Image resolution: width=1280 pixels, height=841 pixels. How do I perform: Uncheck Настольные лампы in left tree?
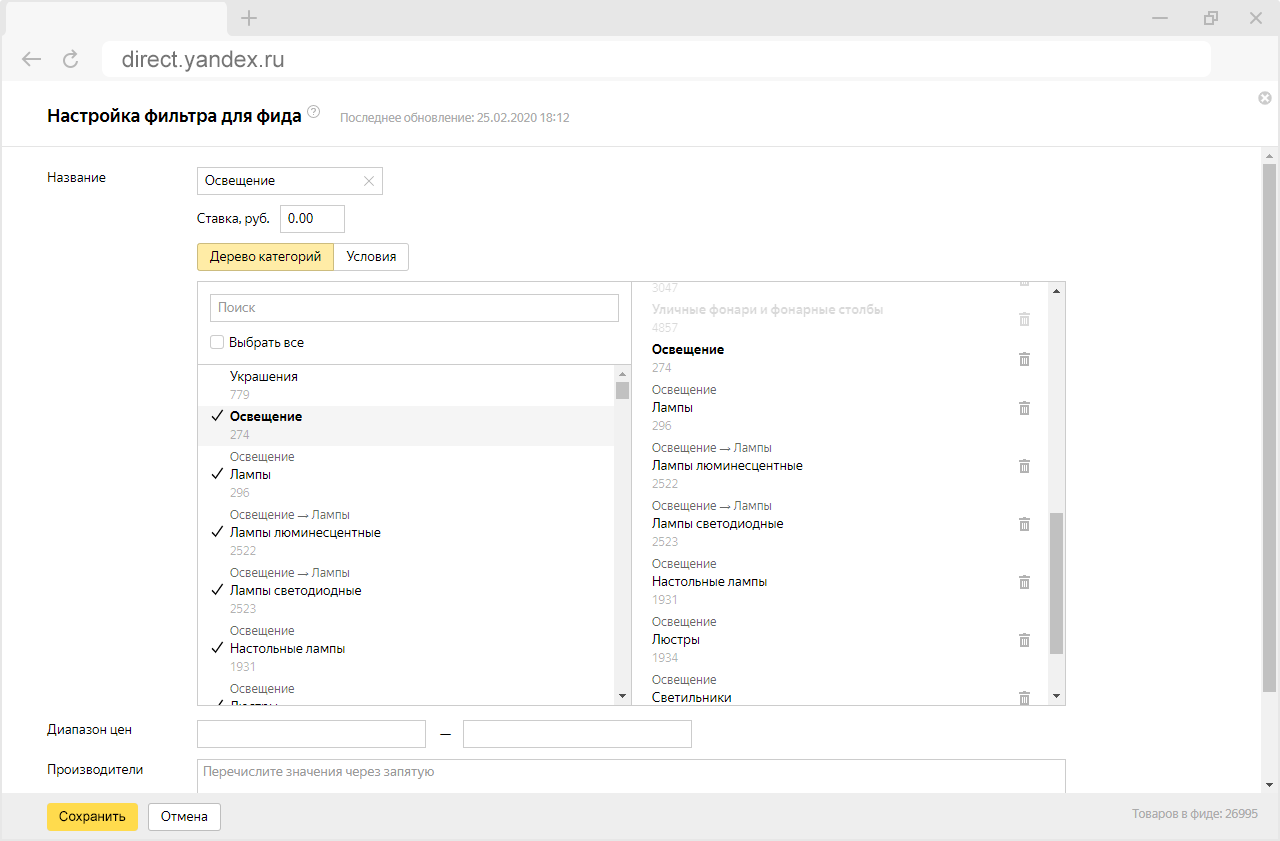coord(217,649)
